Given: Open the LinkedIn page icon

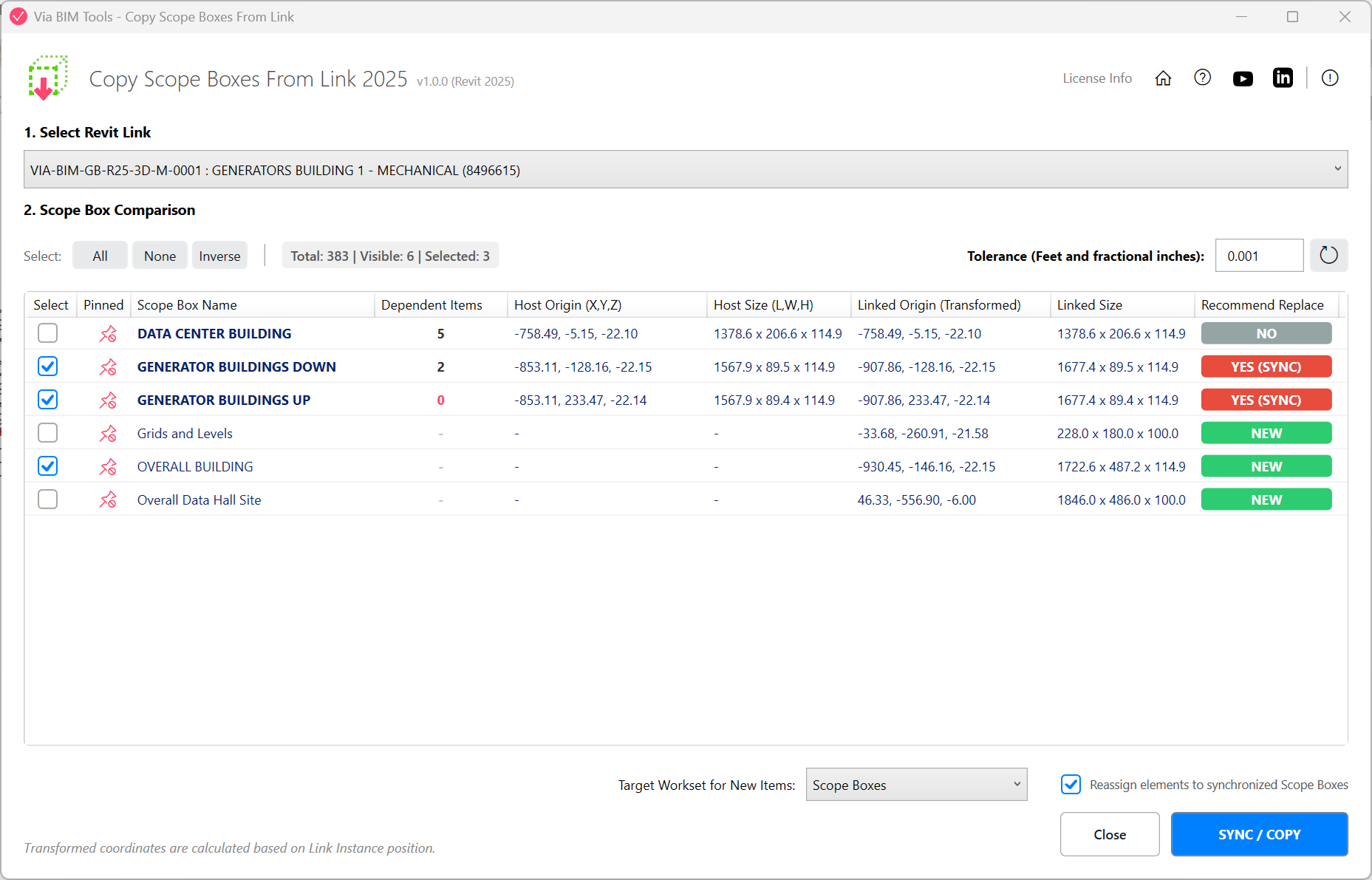Looking at the screenshot, I should pyautogui.click(x=1283, y=78).
